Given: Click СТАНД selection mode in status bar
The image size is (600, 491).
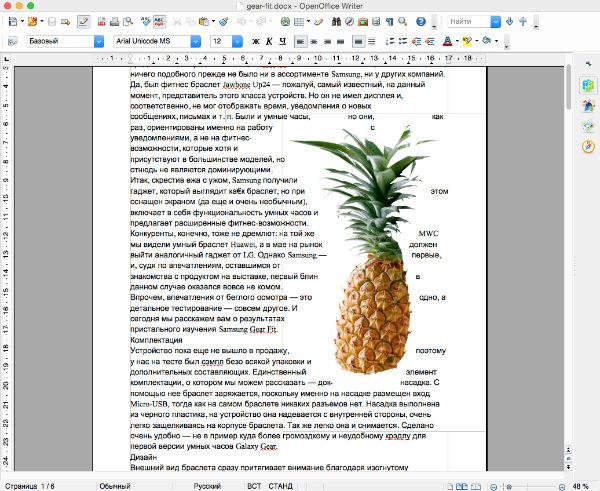Looking at the screenshot, I should (280, 486).
